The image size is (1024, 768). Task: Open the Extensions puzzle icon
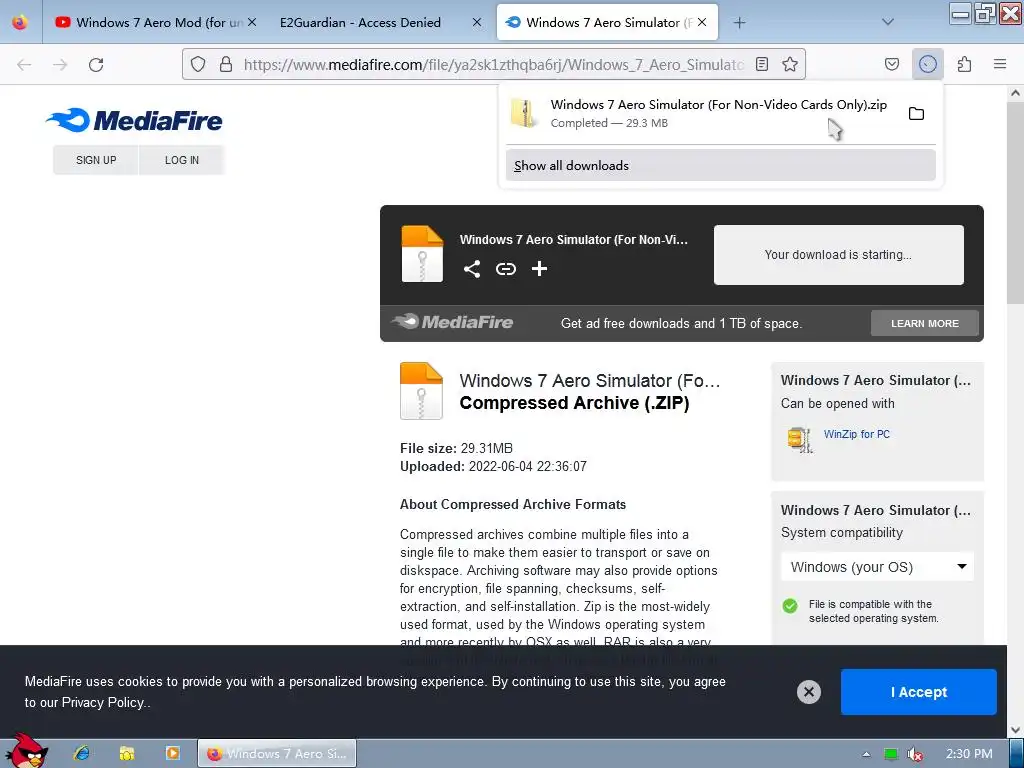[964, 64]
